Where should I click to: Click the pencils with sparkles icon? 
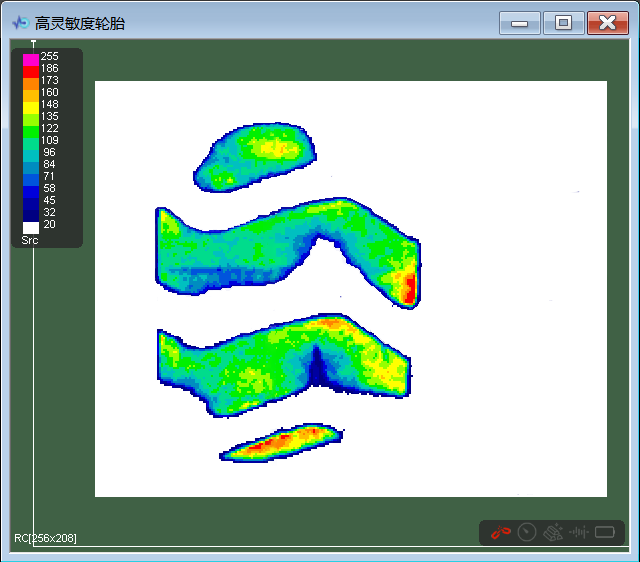tap(553, 532)
